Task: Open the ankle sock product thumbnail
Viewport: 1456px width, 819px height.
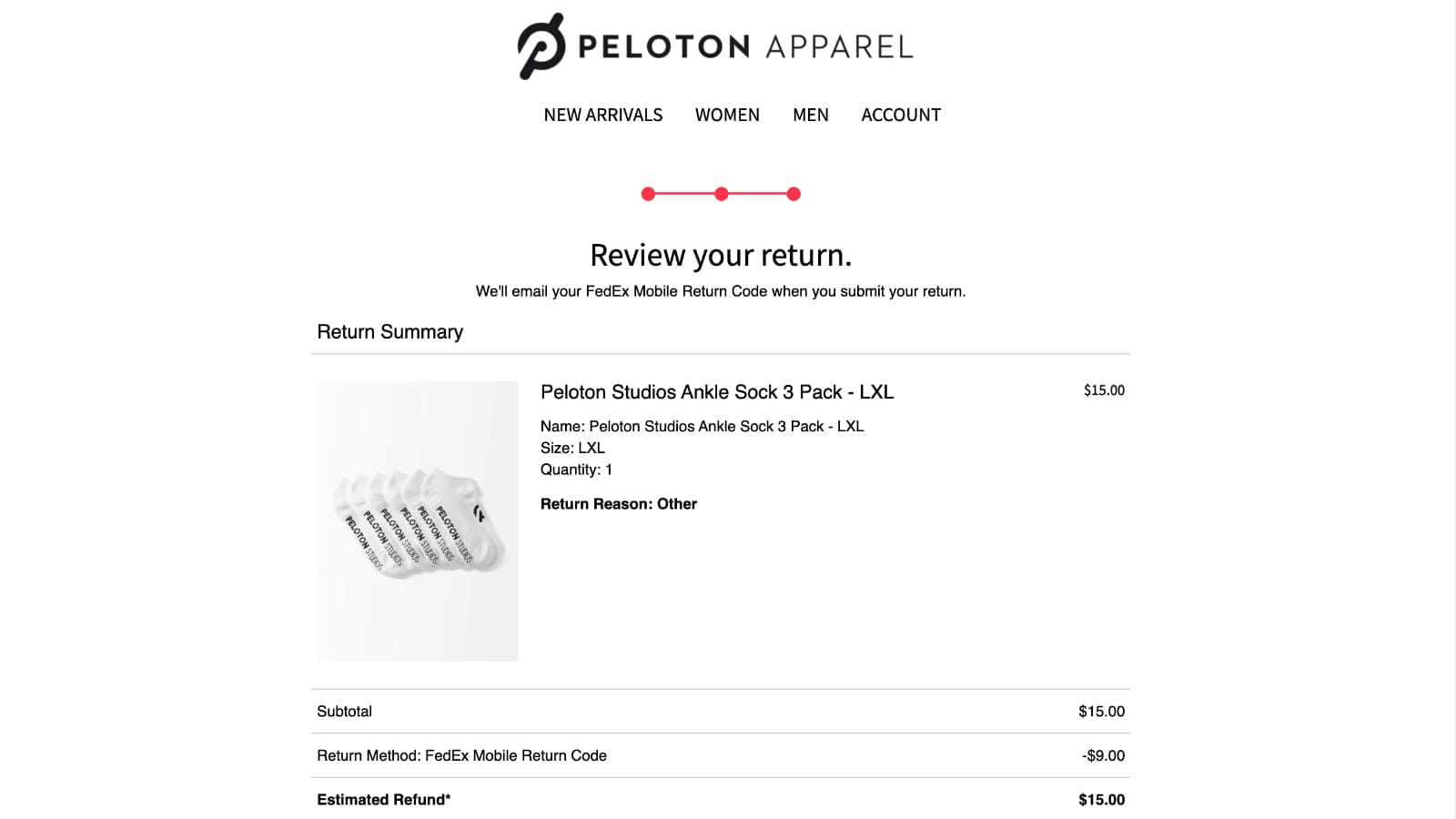Action: point(418,521)
